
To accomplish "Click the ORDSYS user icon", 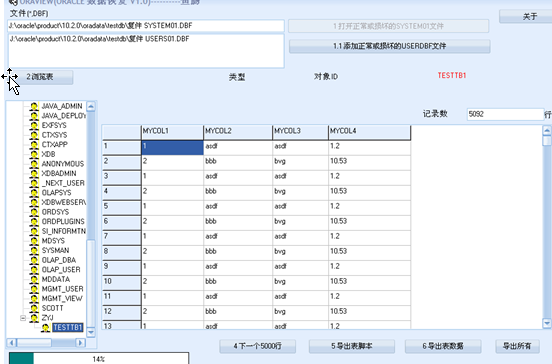I will click(34, 212).
